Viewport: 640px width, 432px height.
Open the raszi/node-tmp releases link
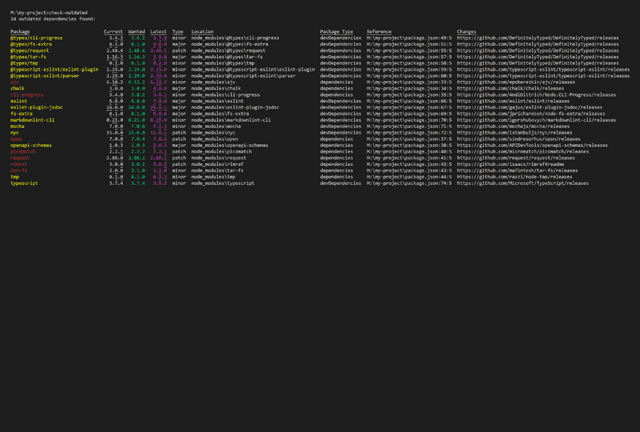pos(515,177)
